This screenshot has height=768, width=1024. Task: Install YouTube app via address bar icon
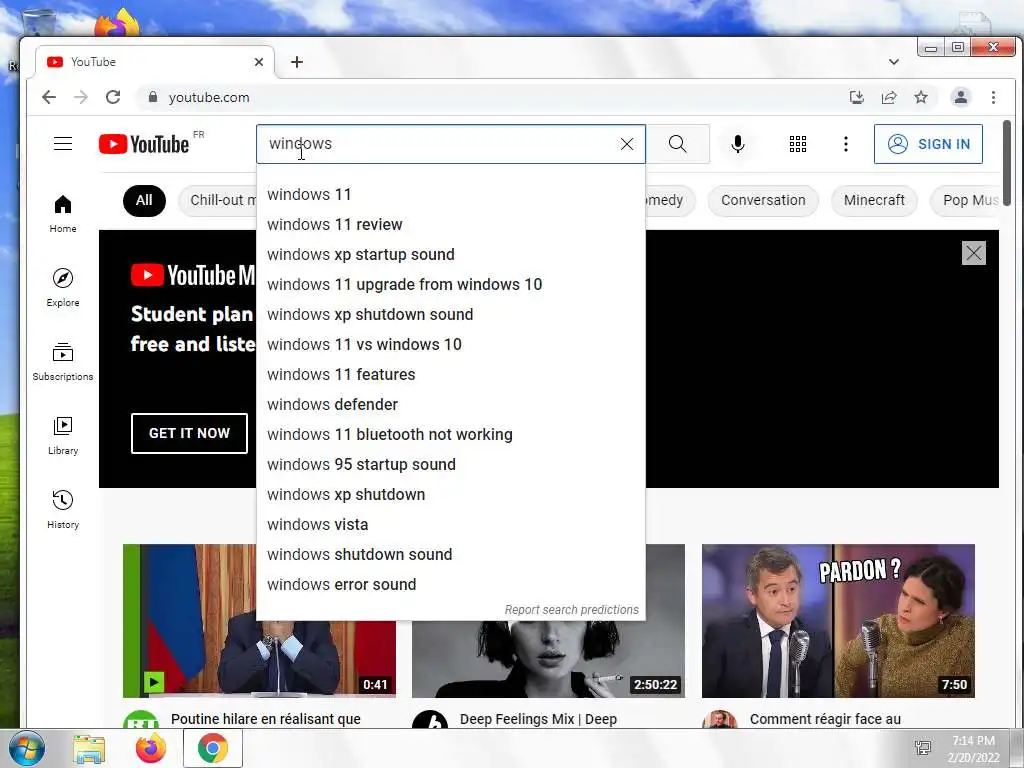(856, 97)
